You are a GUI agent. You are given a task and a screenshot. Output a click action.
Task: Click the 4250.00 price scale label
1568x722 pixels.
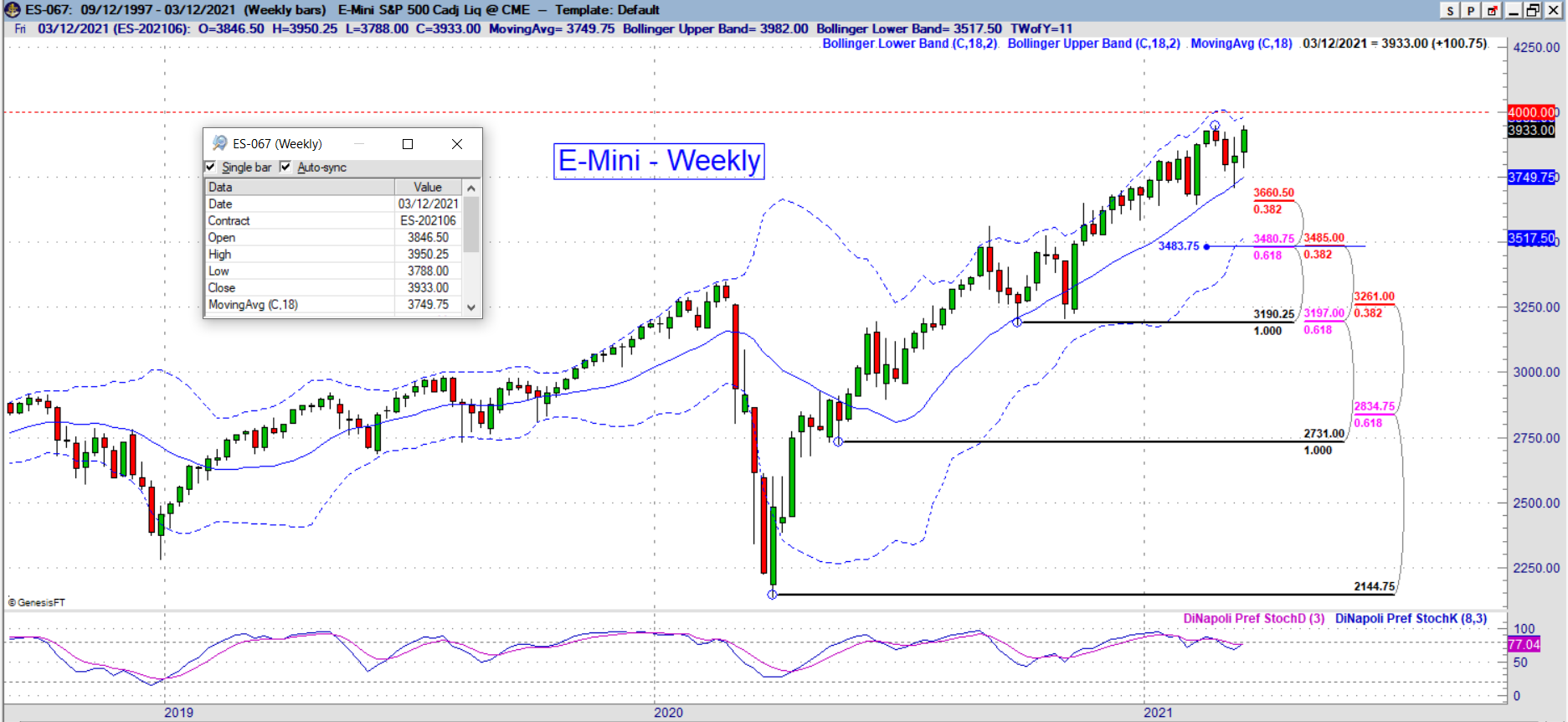click(1536, 48)
